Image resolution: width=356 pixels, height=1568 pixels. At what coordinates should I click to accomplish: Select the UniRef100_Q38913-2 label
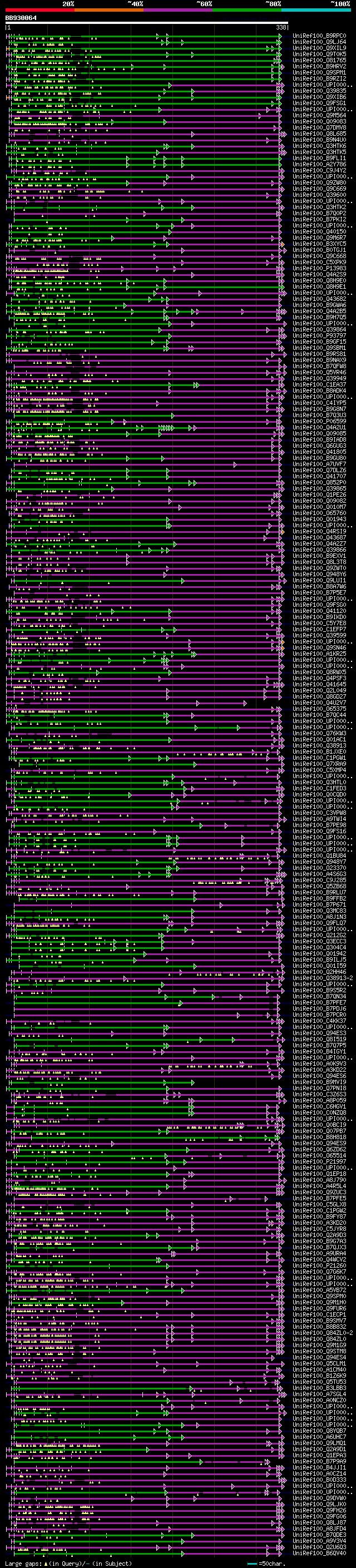[x=323, y=977]
